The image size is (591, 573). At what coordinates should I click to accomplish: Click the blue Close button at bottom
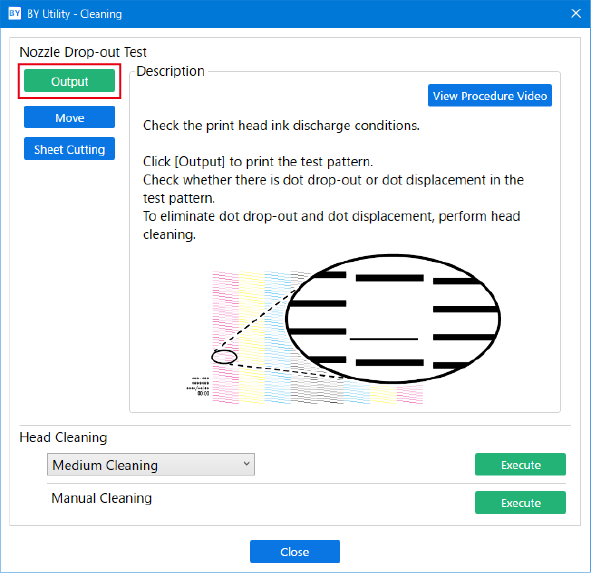coord(295,552)
